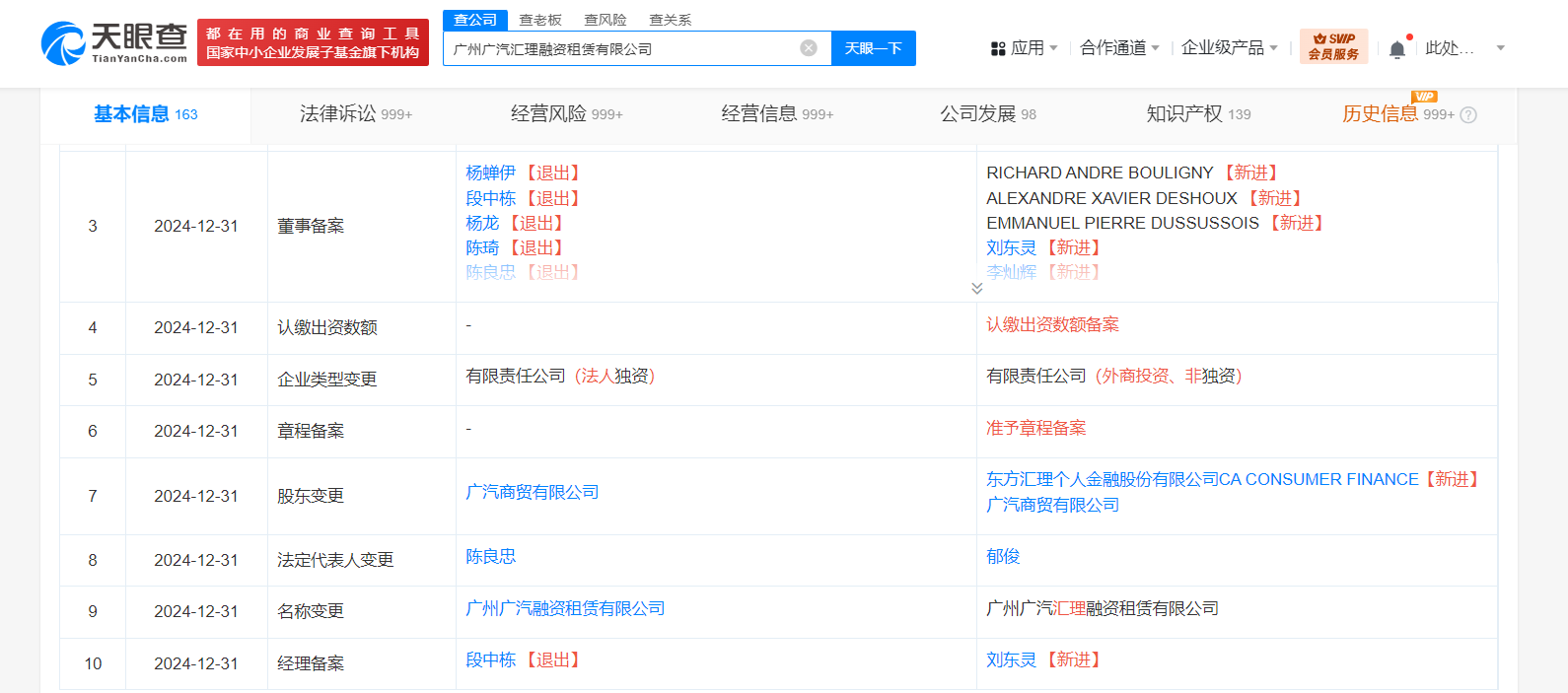The height and width of the screenshot is (693, 1568).
Task: Click the 天眼一下 search button
Action: pos(874,48)
